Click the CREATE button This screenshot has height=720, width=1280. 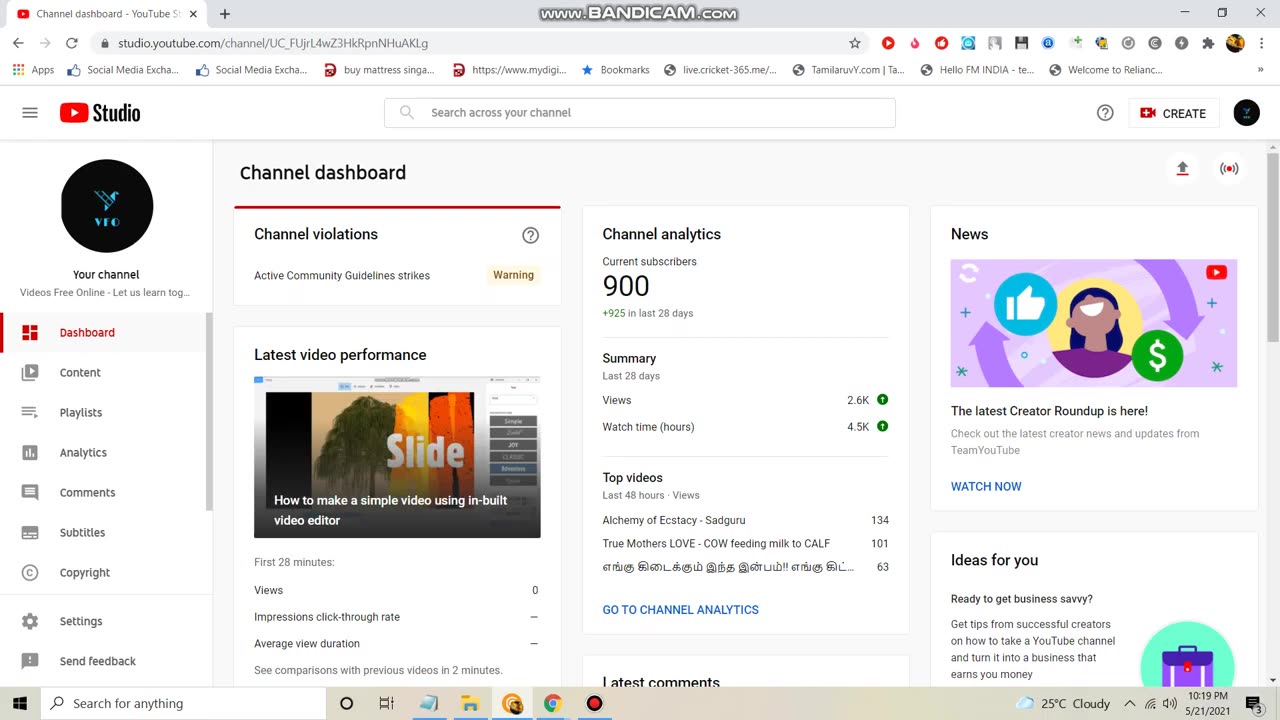click(1174, 113)
